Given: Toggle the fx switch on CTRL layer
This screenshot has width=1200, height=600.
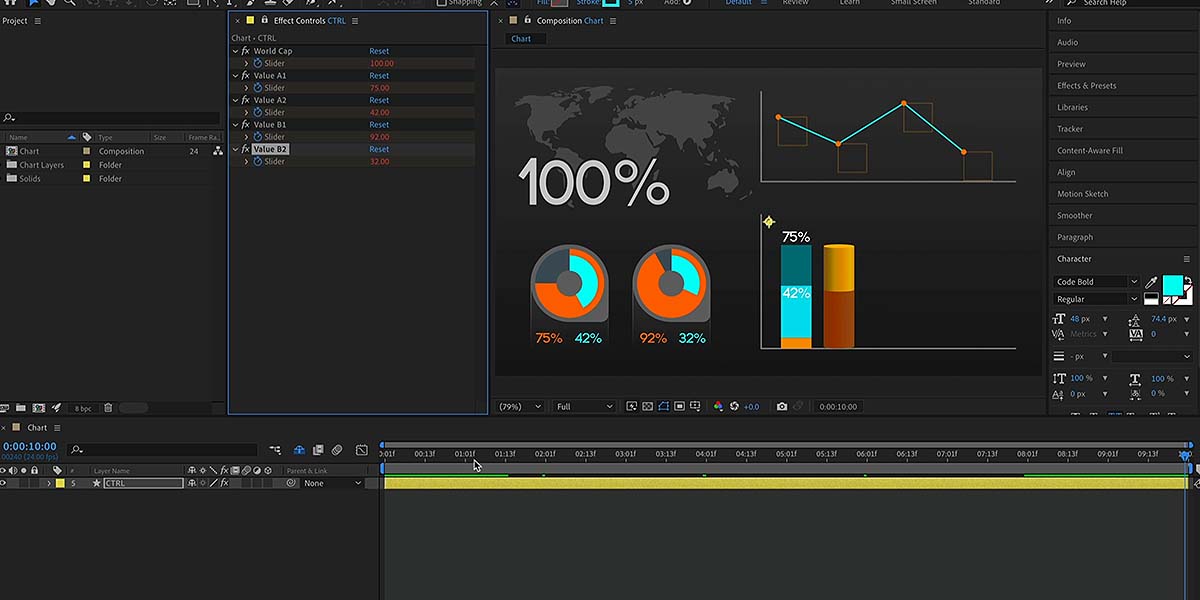Looking at the screenshot, I should (x=224, y=483).
